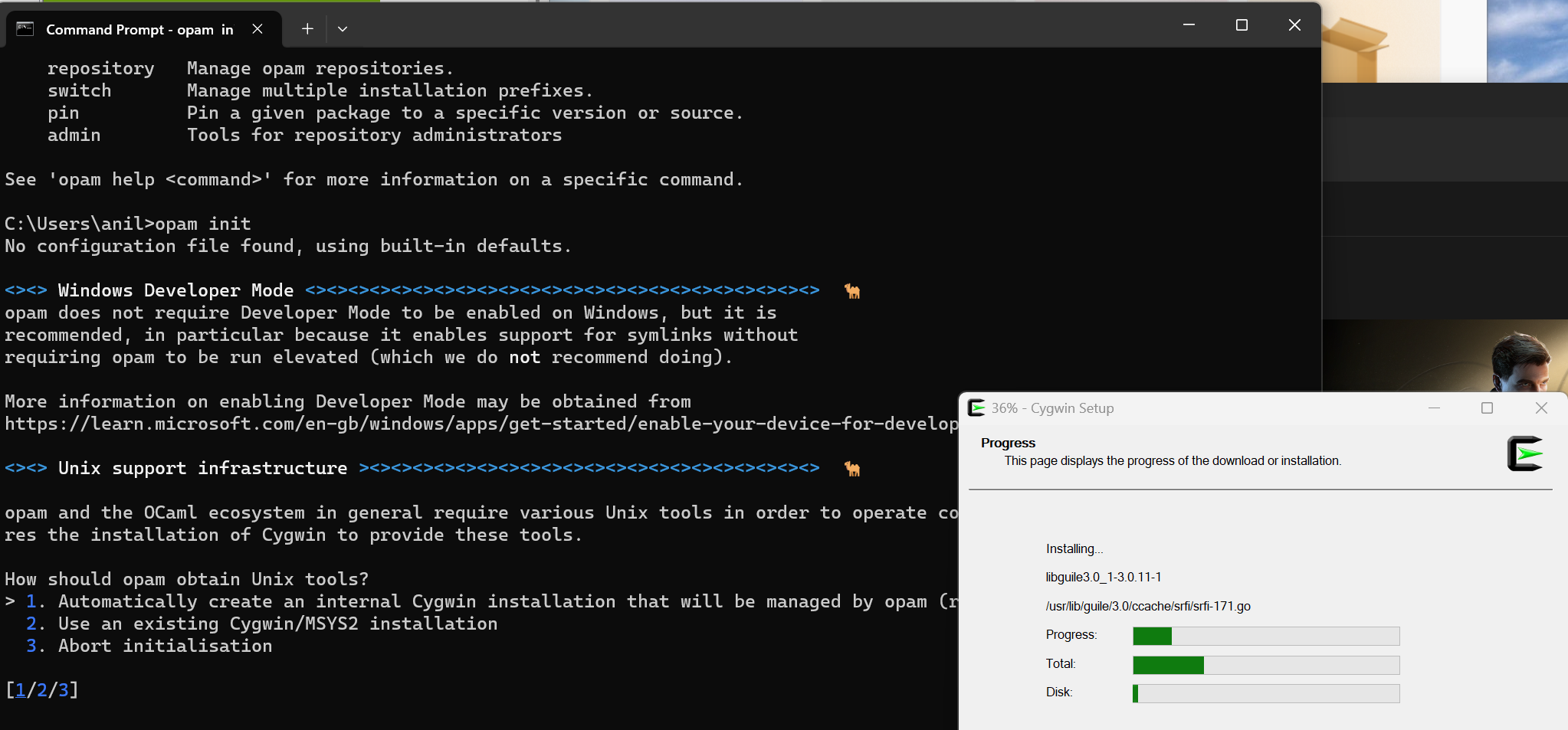Close the Command Prompt - opam tab
This screenshot has height=730, width=1568.
pyautogui.click(x=258, y=29)
